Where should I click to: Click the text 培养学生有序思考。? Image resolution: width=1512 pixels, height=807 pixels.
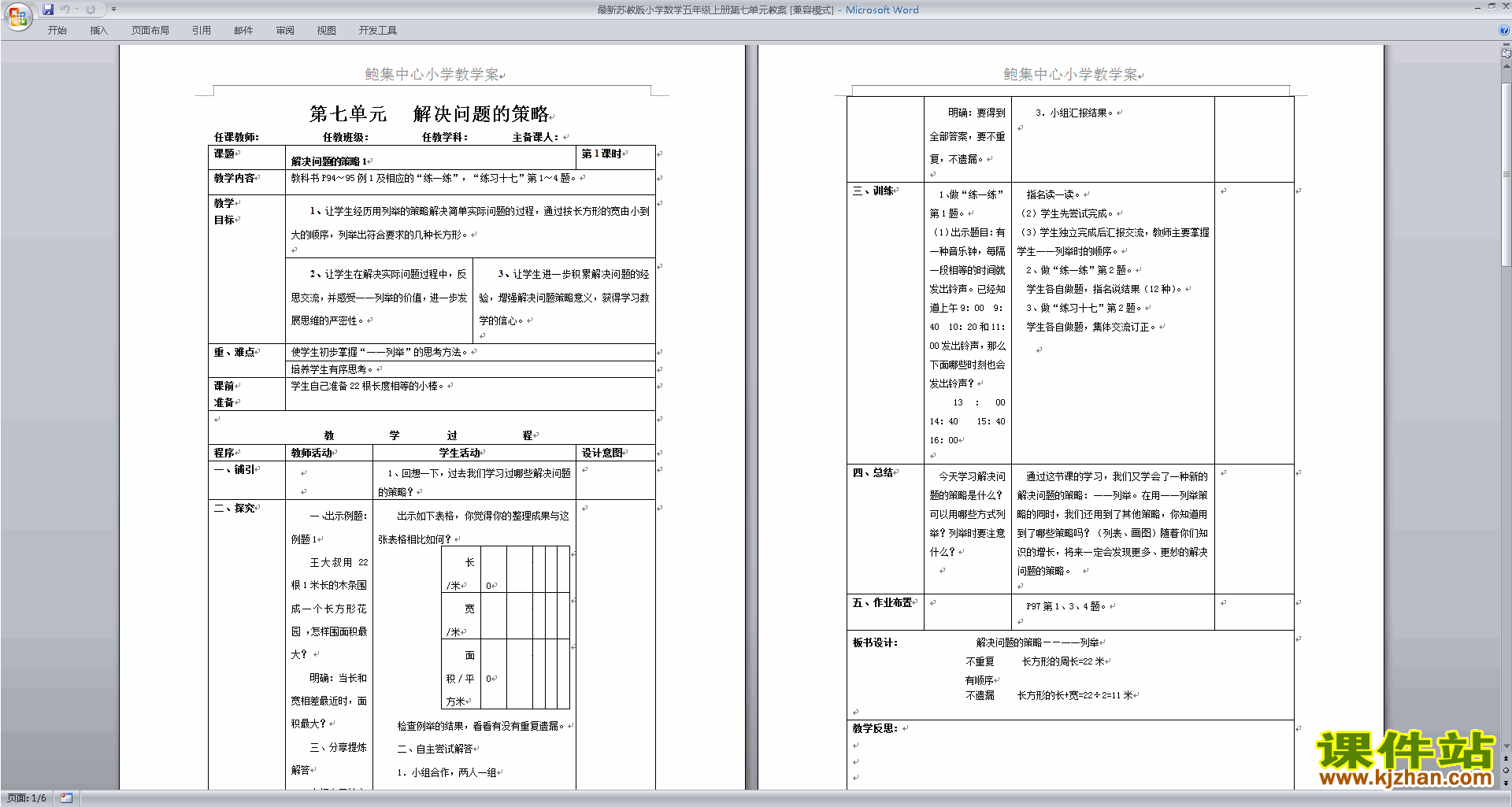333,369
